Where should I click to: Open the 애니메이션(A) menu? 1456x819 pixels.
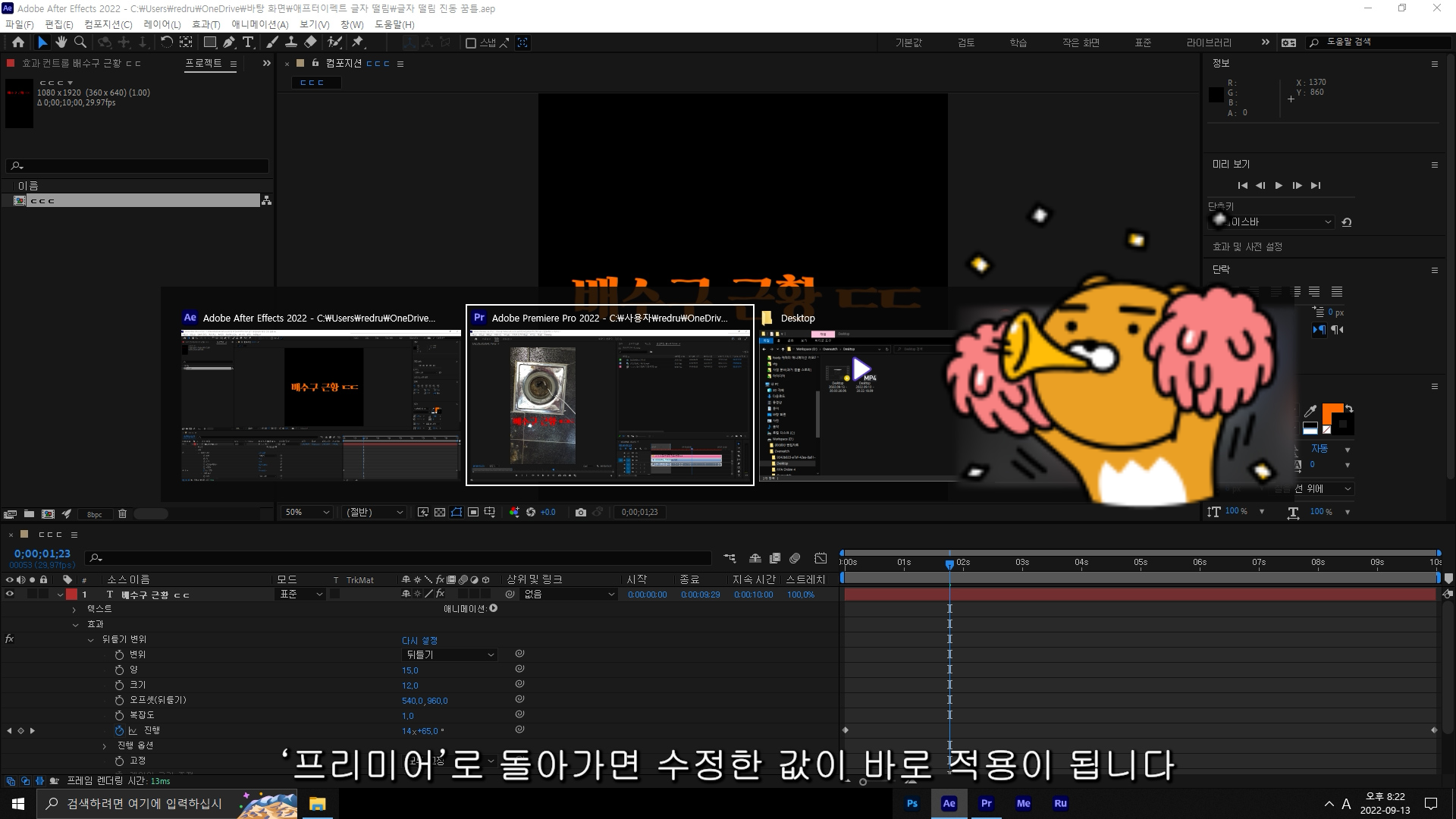click(x=259, y=24)
